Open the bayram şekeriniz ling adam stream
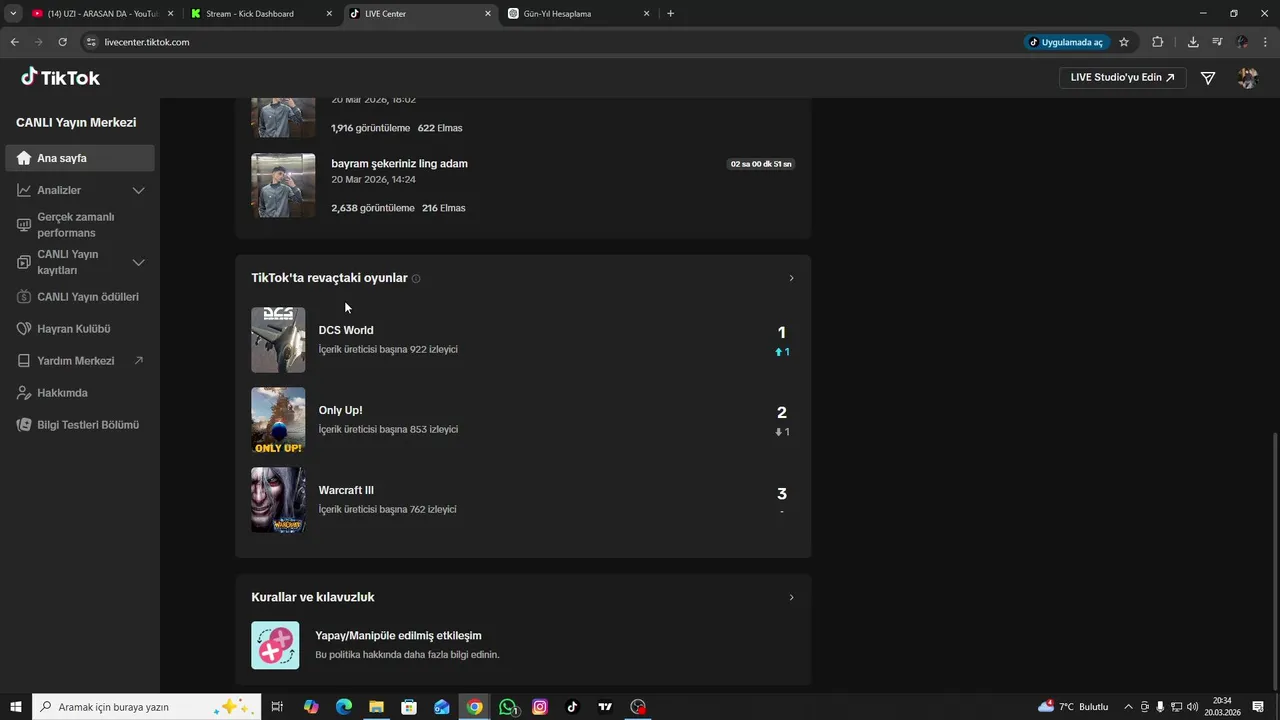 [399, 163]
